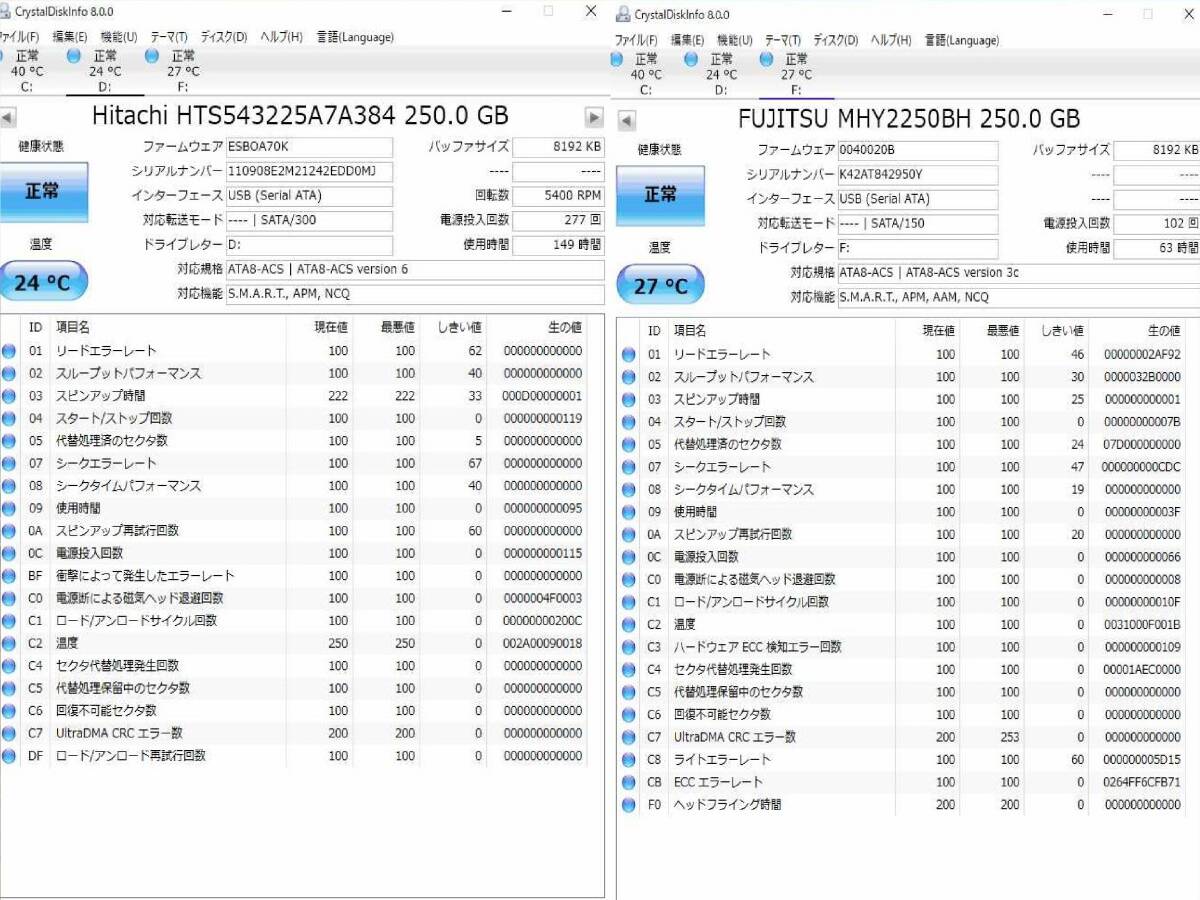Click the status icon for F0 ヘッドフライング時間
The width and height of the screenshot is (1200, 900).
[x=628, y=804]
